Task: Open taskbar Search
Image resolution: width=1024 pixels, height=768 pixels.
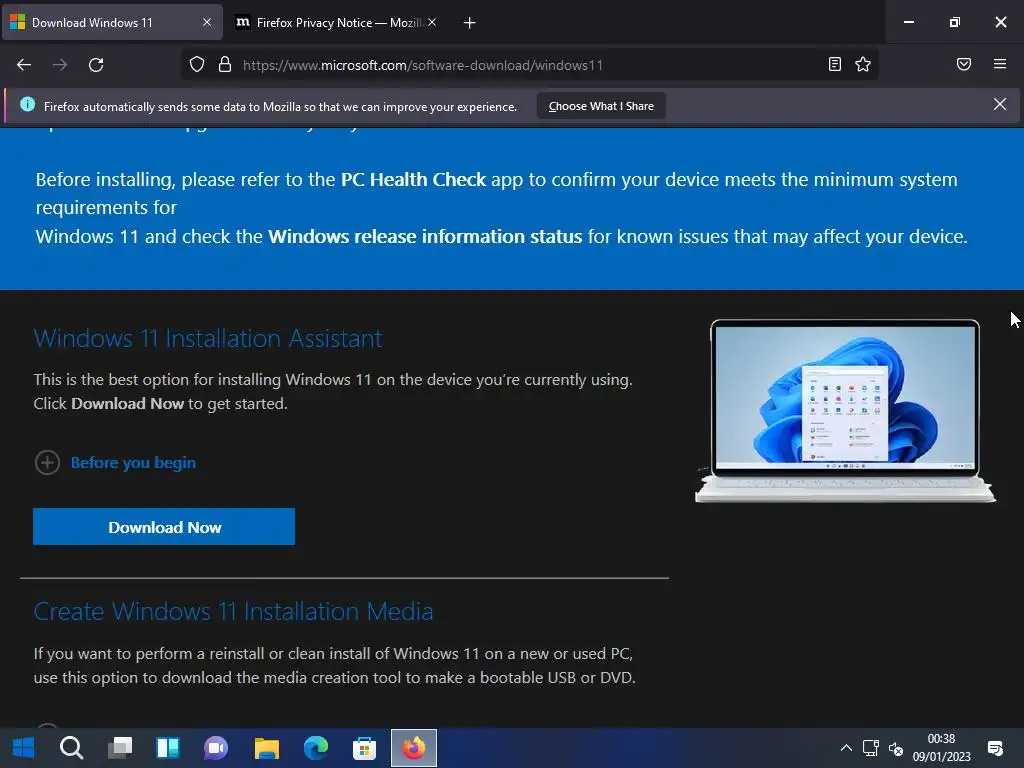Action: (71, 748)
